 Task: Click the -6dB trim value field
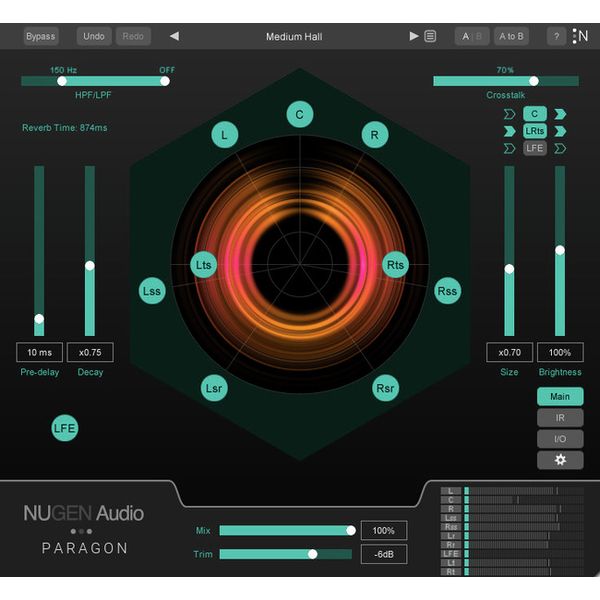pyautogui.click(x=384, y=554)
